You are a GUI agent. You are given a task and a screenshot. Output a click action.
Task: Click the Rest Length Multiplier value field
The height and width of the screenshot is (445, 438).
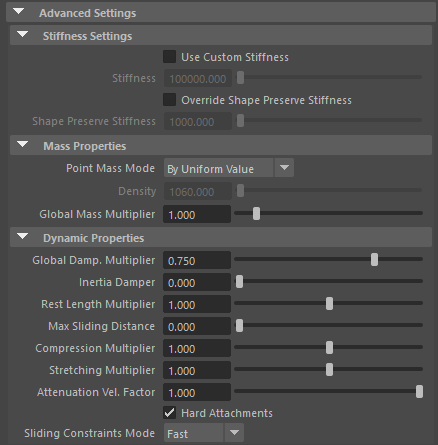coord(197,304)
